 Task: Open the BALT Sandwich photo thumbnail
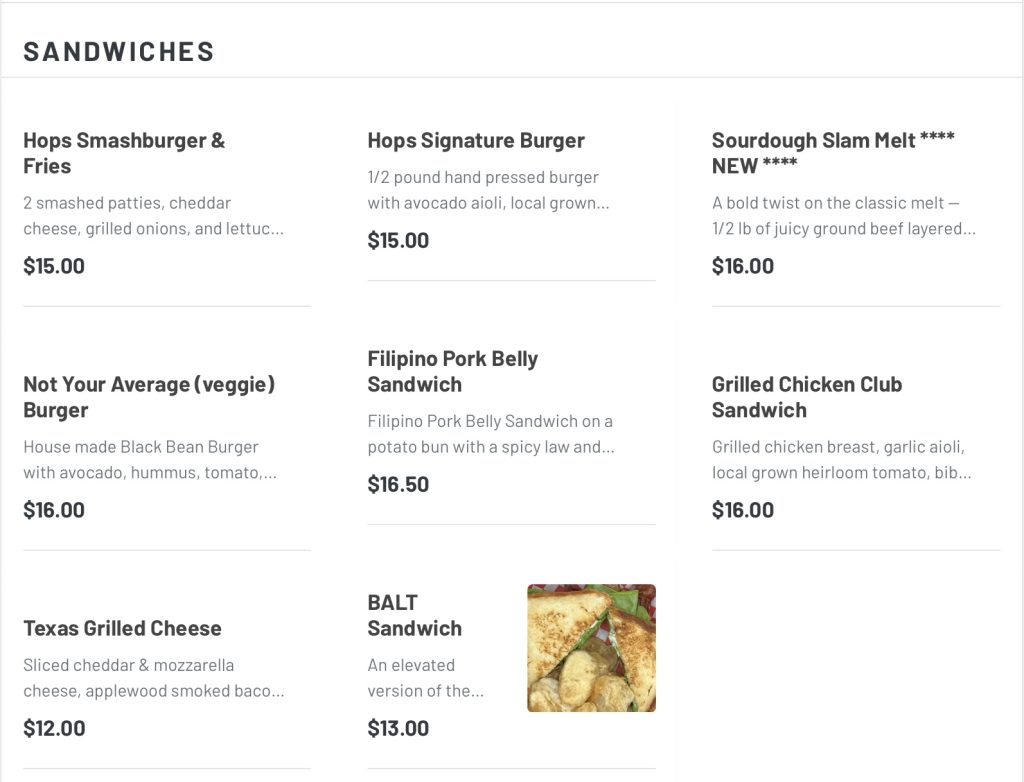pos(591,647)
